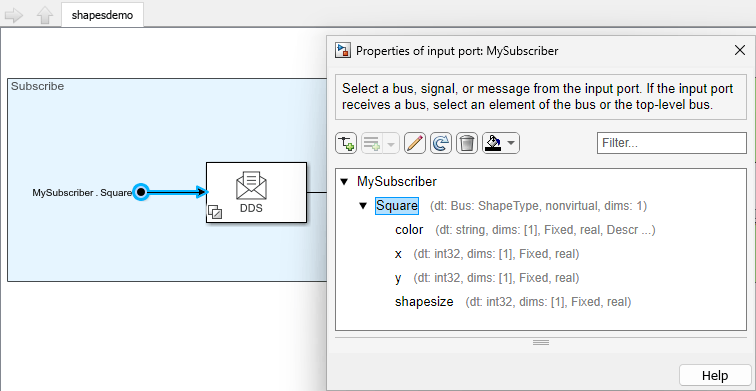Click the dialog's Simulink title bar icon

(x=342, y=51)
